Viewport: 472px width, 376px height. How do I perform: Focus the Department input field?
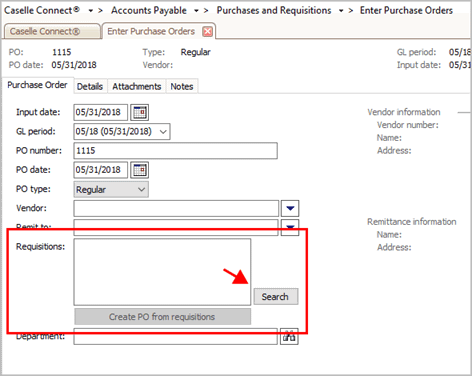click(x=175, y=337)
